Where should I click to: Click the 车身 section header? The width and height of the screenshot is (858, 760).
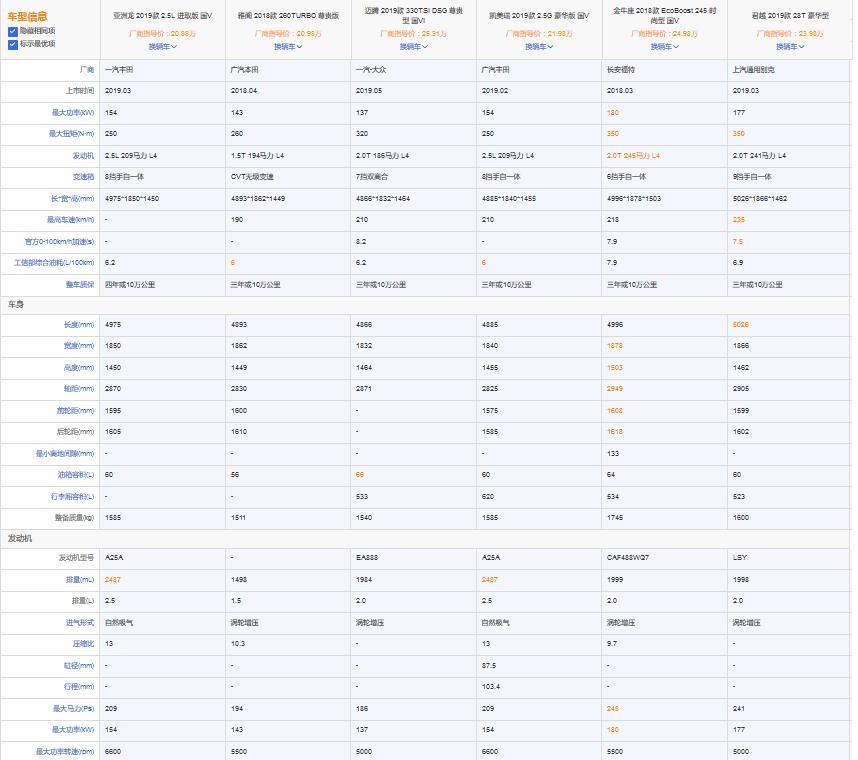pyautogui.click(x=16, y=305)
